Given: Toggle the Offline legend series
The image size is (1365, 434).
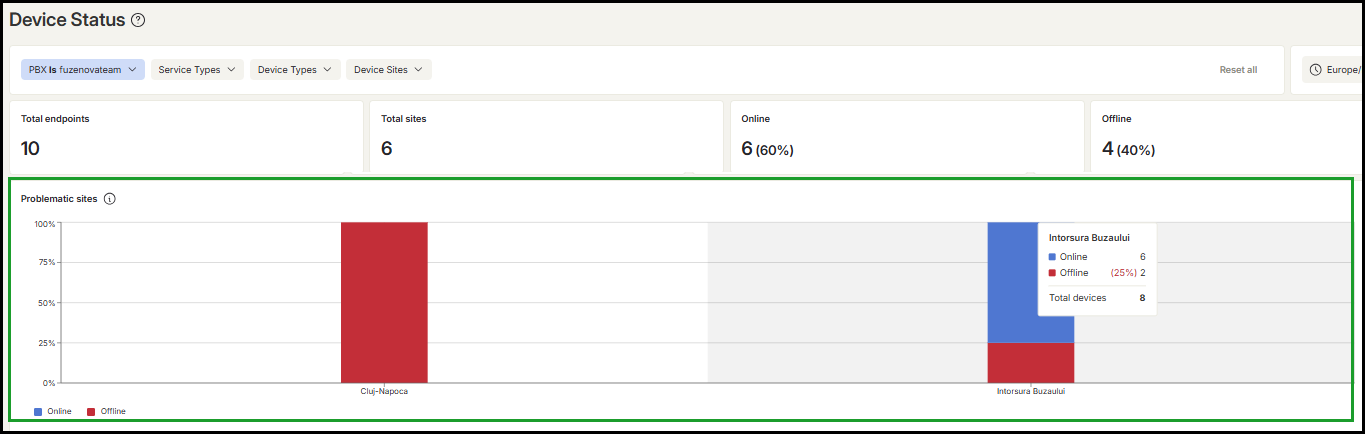Looking at the screenshot, I should click(x=106, y=411).
